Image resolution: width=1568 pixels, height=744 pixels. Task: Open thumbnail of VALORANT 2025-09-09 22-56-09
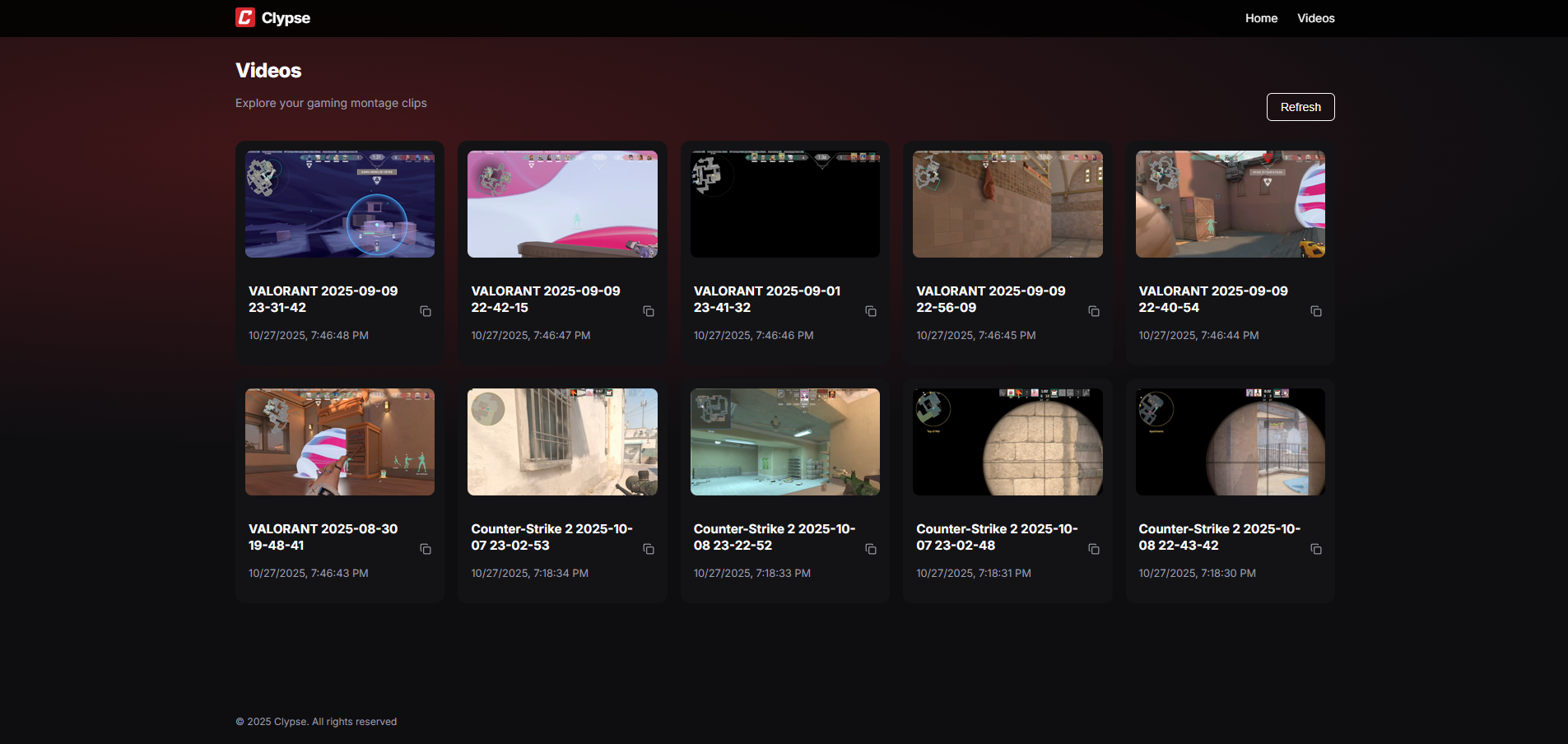click(1007, 204)
